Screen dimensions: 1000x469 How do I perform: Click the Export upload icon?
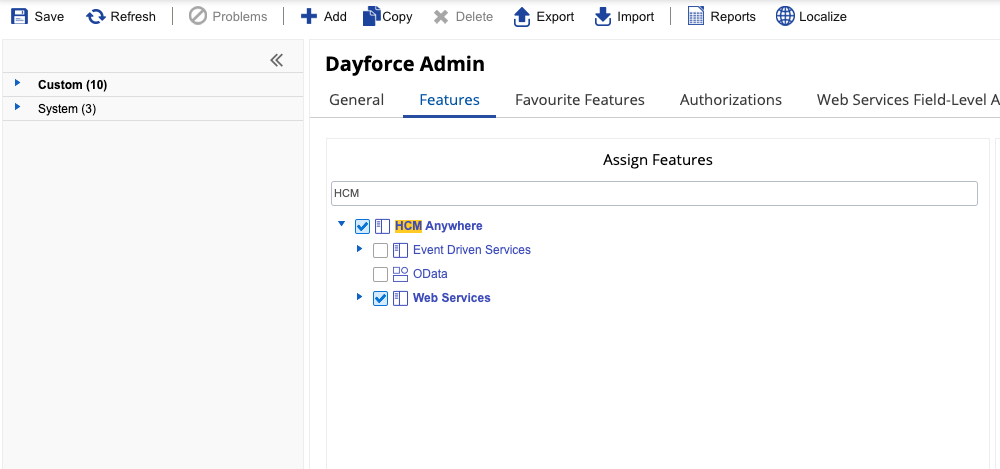(521, 16)
